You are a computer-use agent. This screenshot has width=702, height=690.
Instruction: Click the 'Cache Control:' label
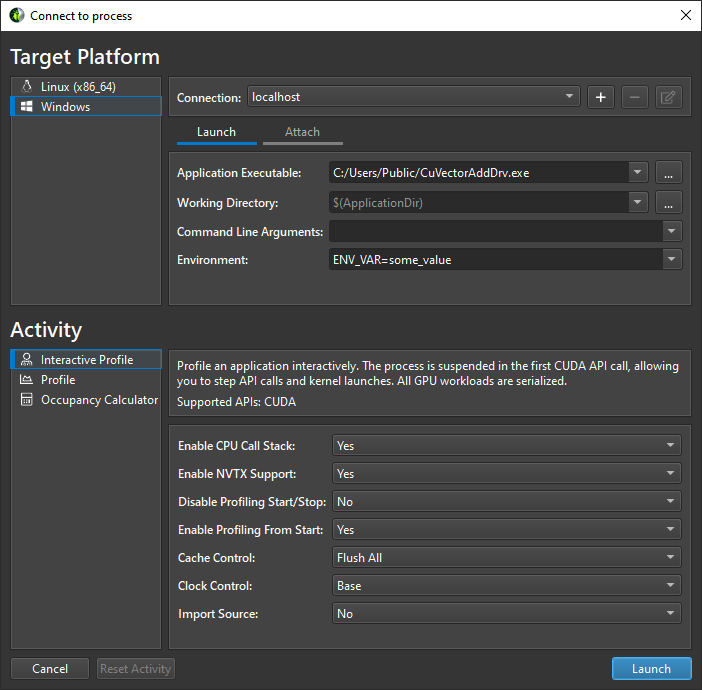coord(217,557)
